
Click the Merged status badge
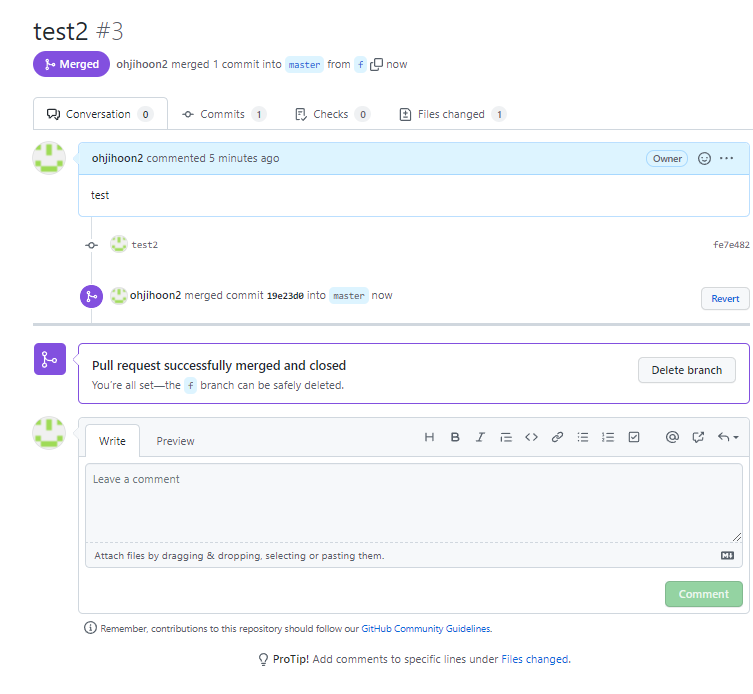tap(72, 64)
